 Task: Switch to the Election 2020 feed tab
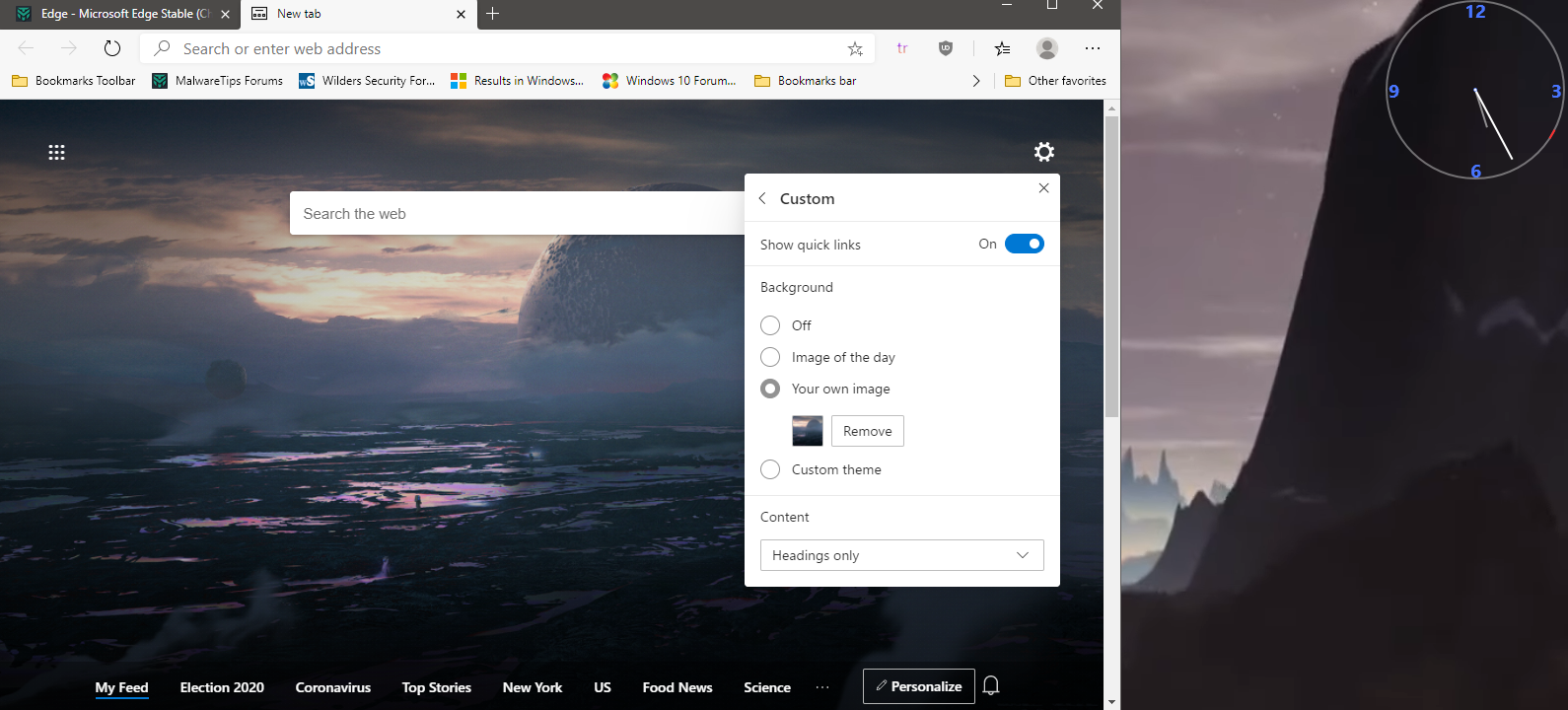coord(222,687)
